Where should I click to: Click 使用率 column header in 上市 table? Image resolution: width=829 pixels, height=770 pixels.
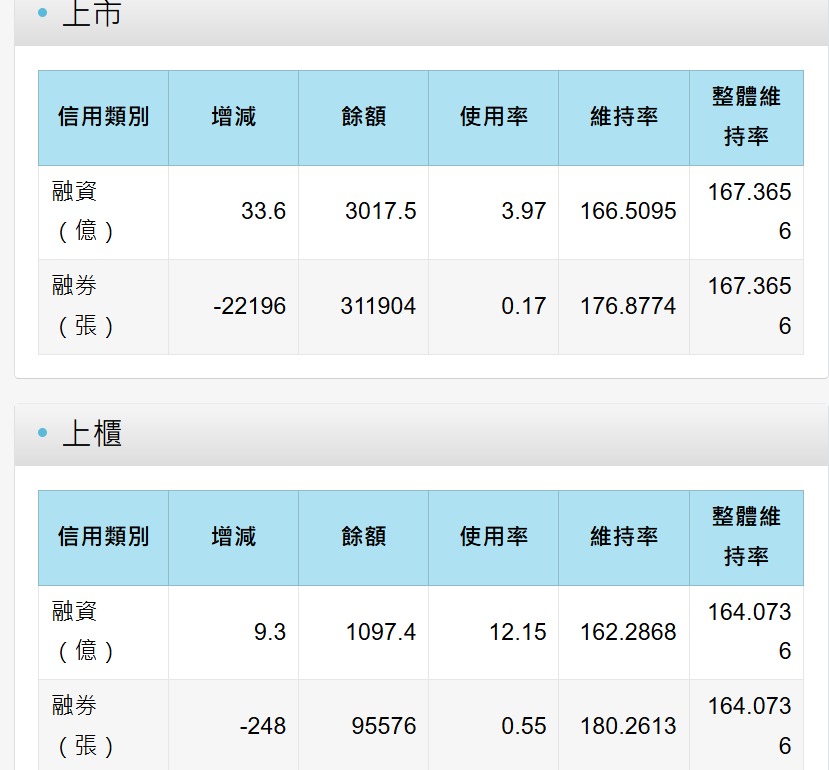tap(494, 117)
